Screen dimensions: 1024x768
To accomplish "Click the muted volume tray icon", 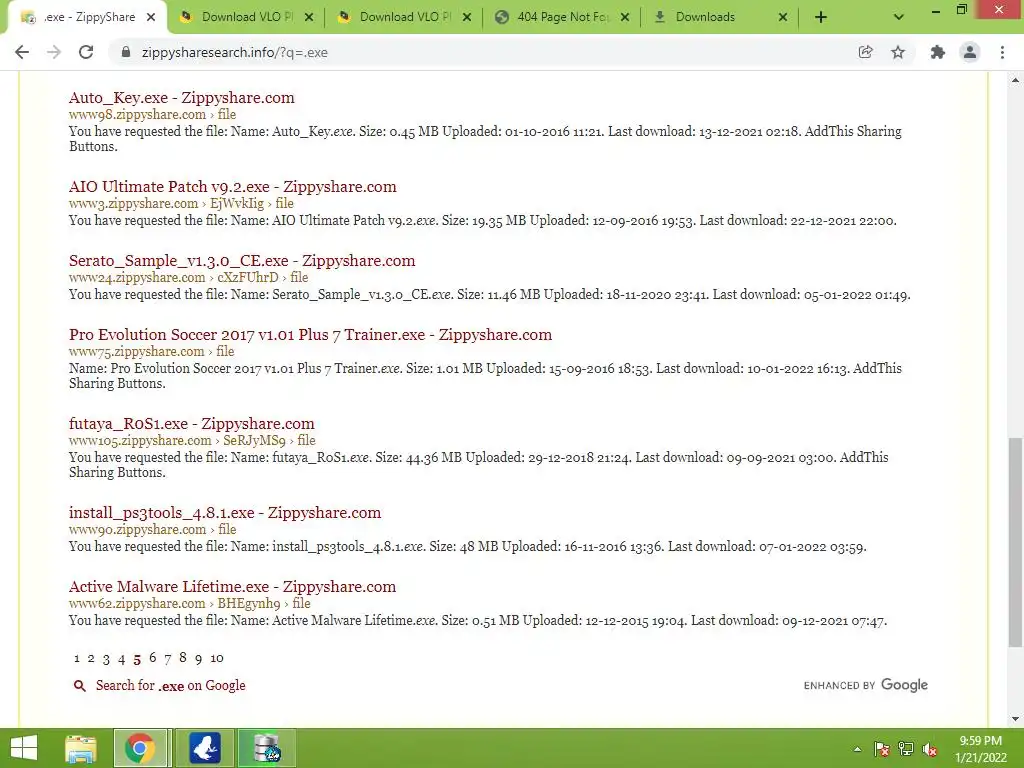I will [x=931, y=749].
